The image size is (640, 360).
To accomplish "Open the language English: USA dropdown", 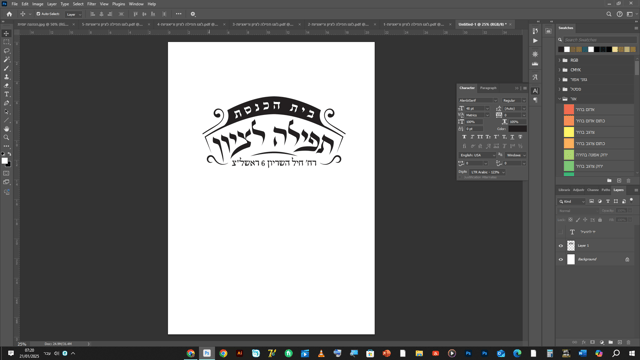I will pos(477,155).
